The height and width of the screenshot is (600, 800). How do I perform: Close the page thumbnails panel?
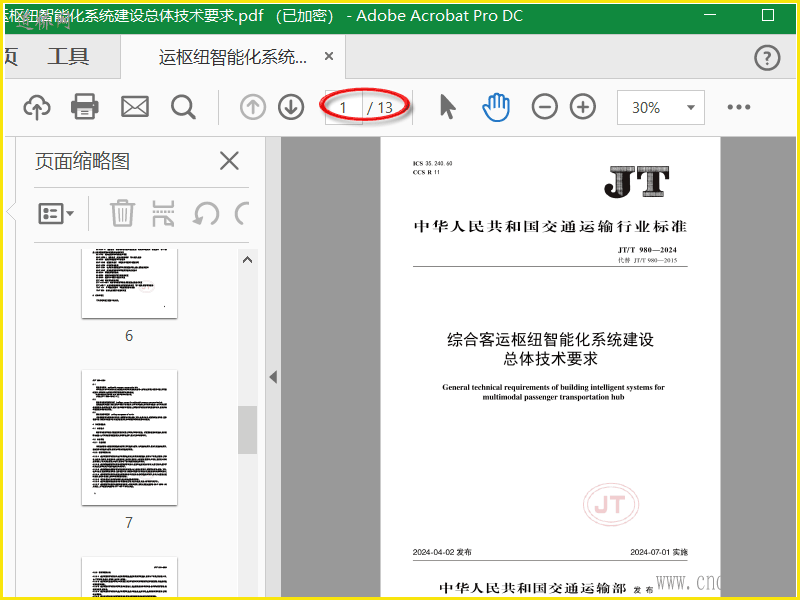point(229,161)
